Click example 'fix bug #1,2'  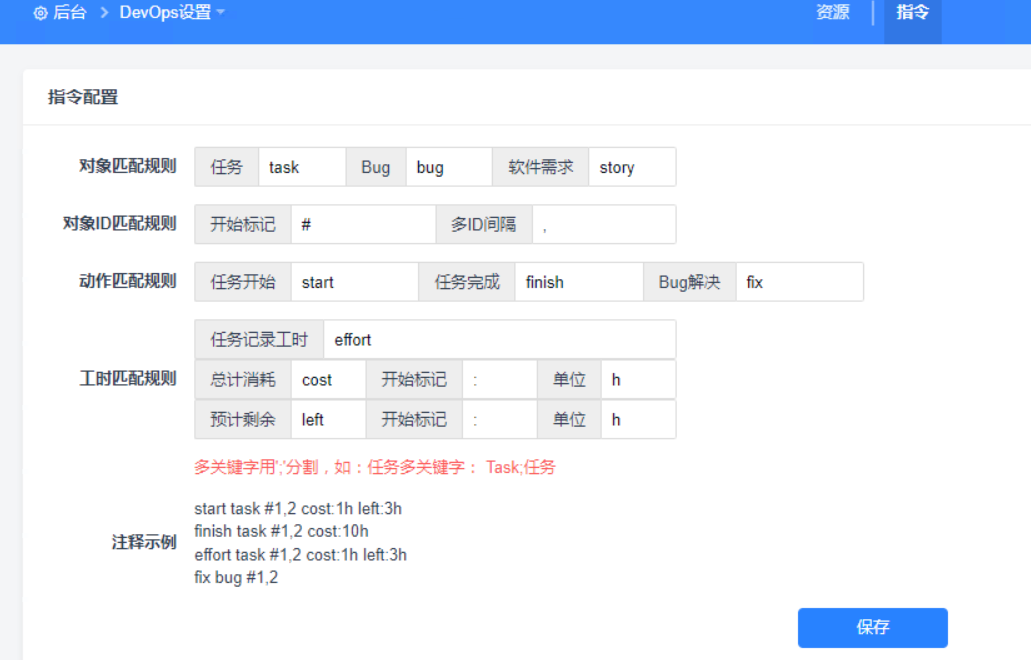tap(236, 577)
